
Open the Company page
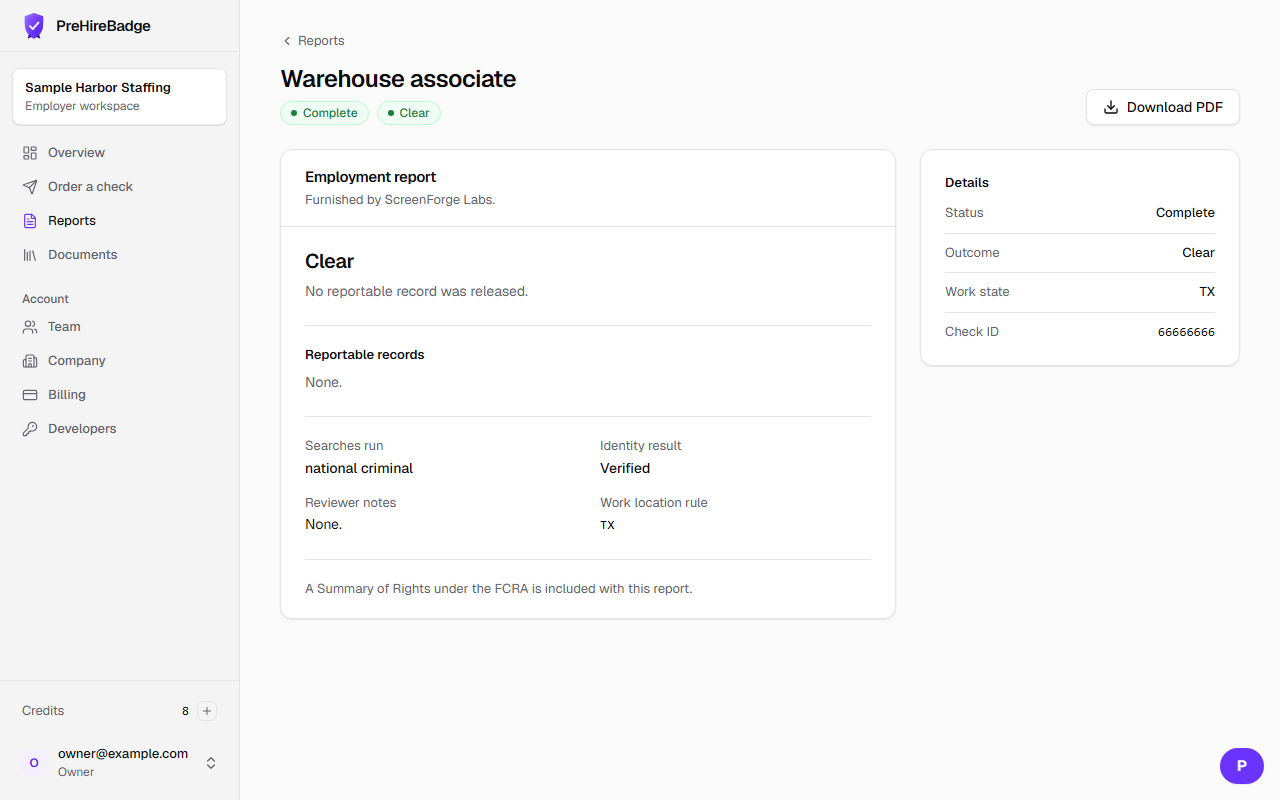[x=120, y=361]
